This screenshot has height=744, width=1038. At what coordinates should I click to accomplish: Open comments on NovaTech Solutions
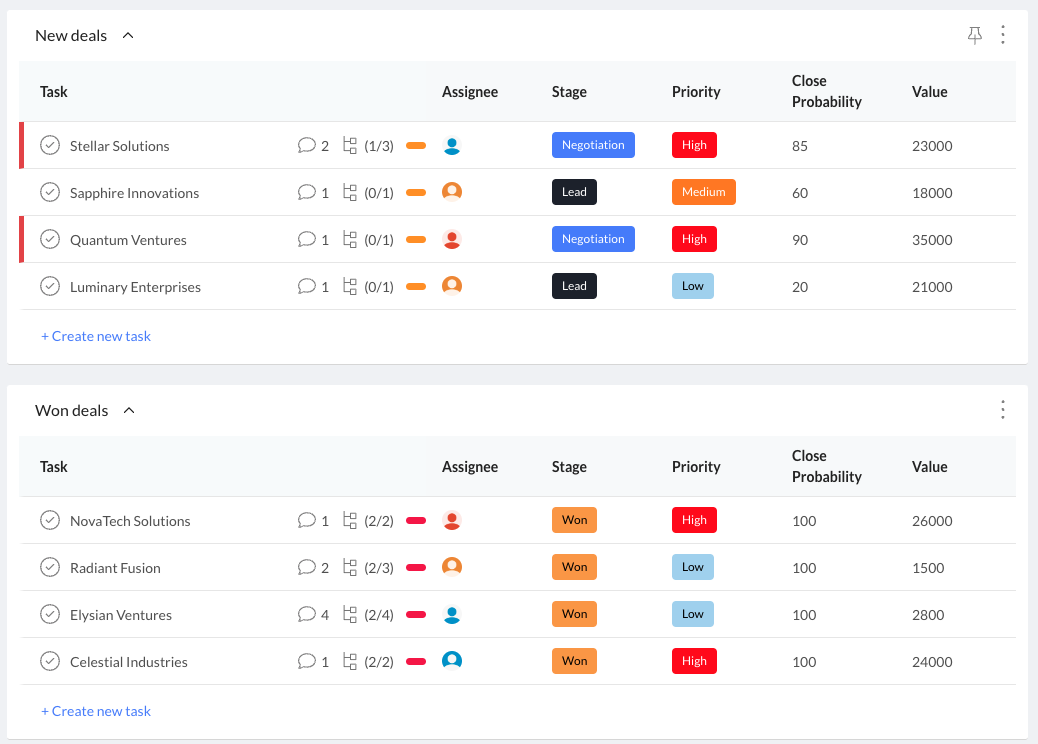[x=307, y=520]
